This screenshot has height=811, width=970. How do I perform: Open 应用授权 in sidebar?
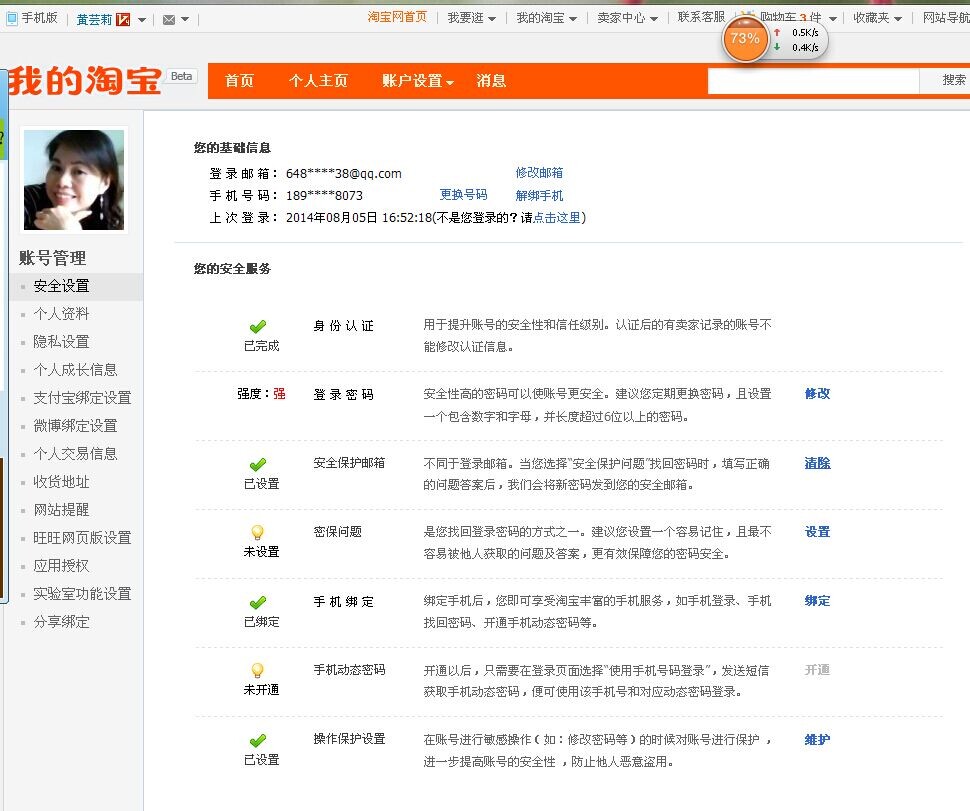tap(61, 565)
